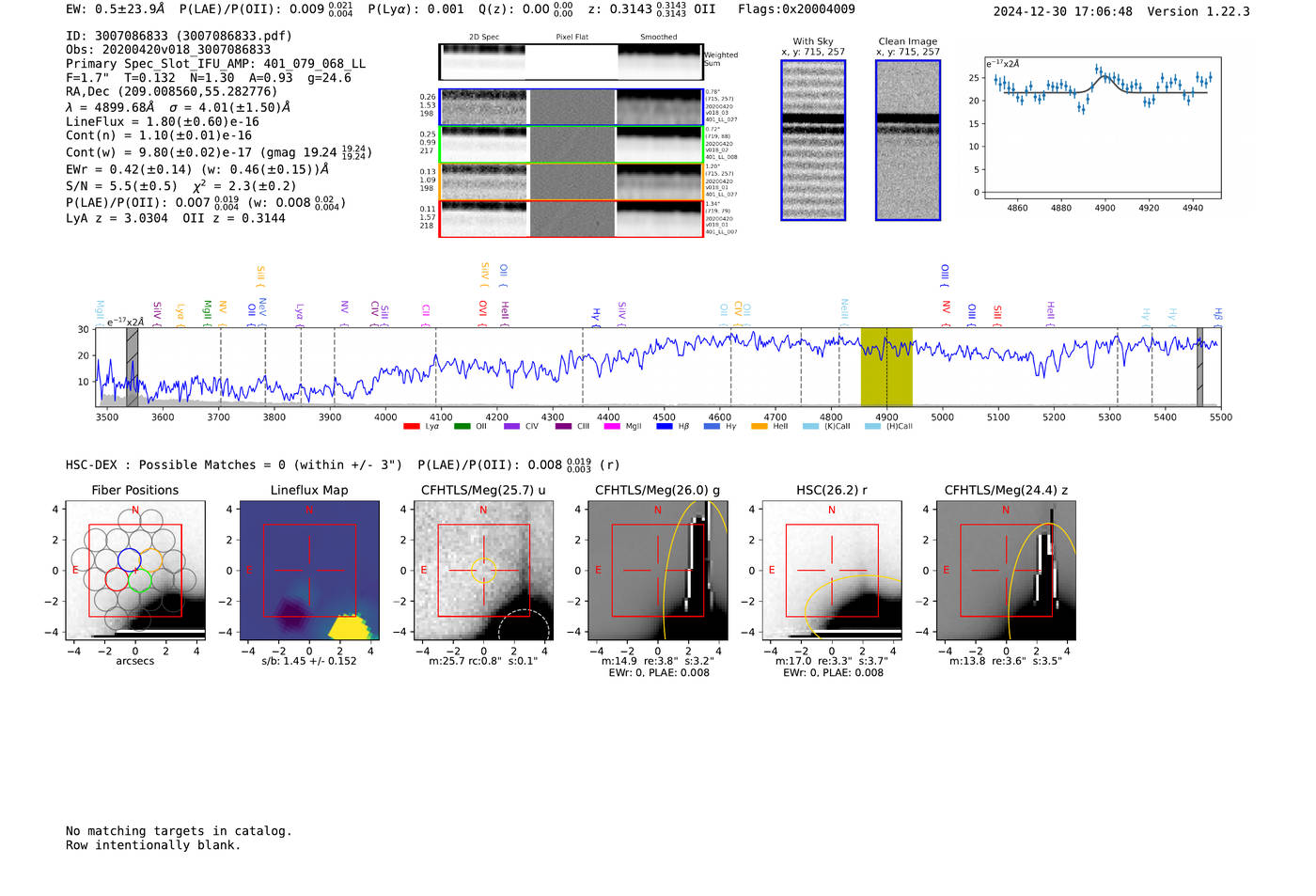Image resolution: width=1316 pixels, height=896 pixels.
Task: Click the Pixel Flat column header
Action: [x=572, y=38]
